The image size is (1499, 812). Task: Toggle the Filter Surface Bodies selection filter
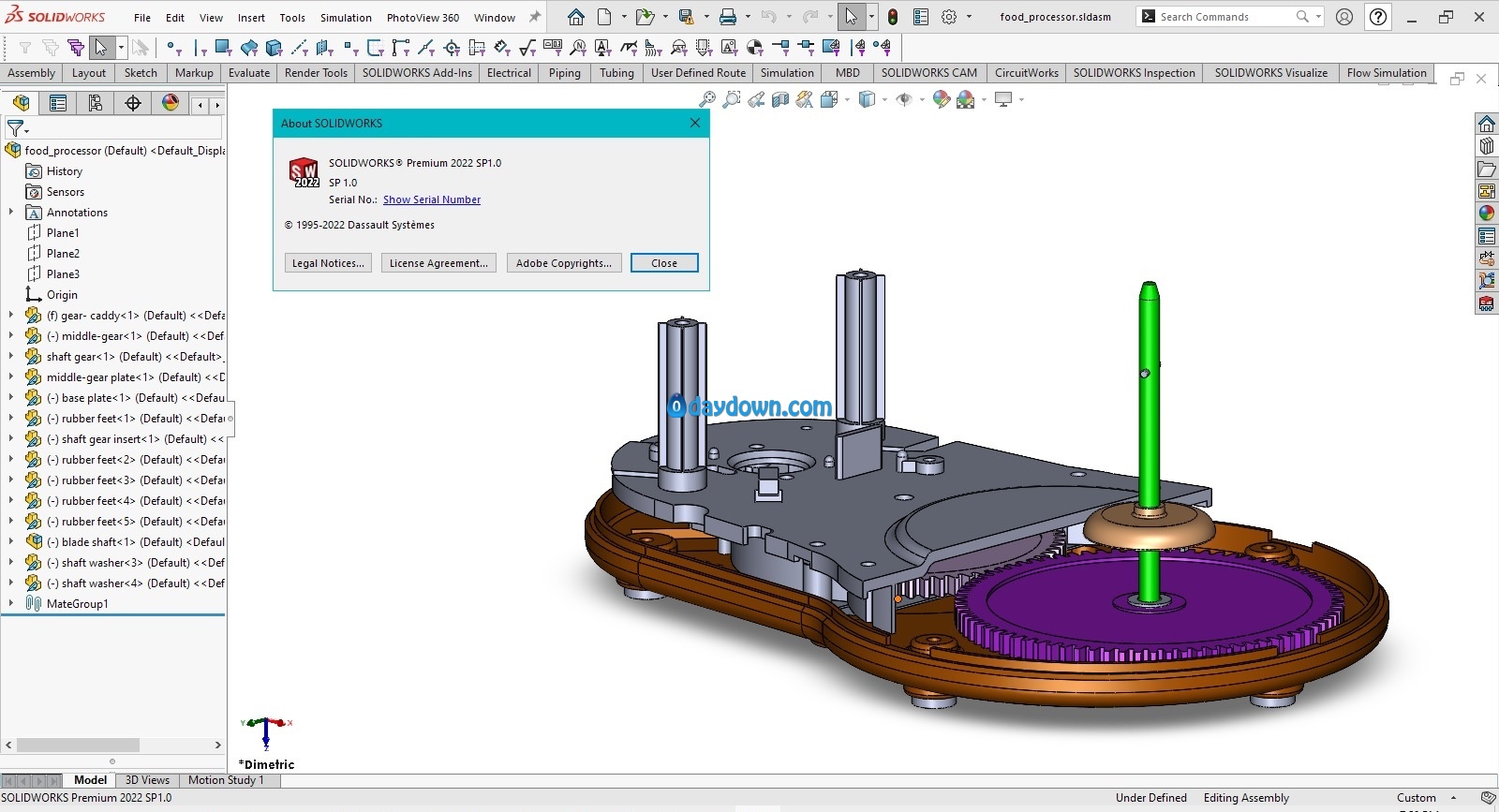tap(249, 47)
